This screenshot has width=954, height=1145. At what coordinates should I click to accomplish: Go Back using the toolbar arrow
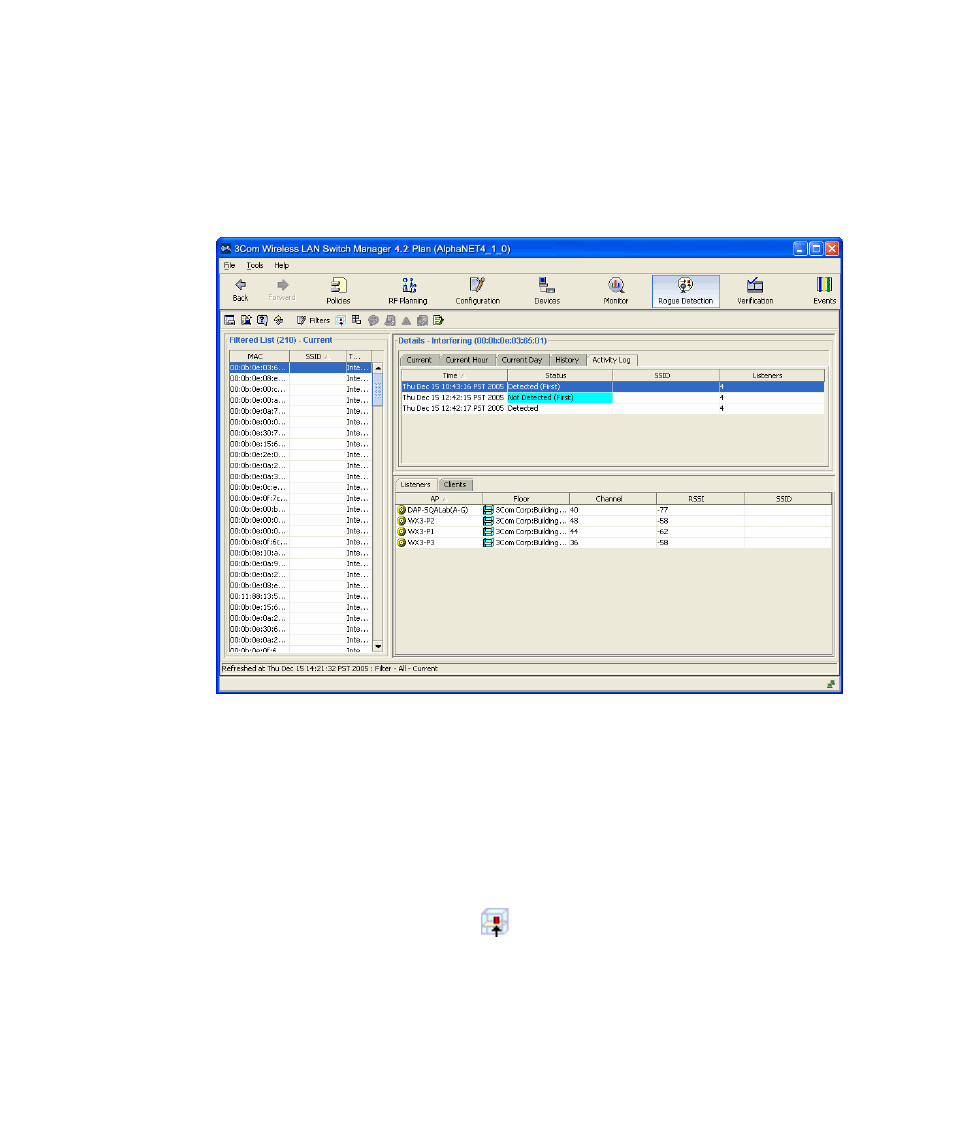240,290
